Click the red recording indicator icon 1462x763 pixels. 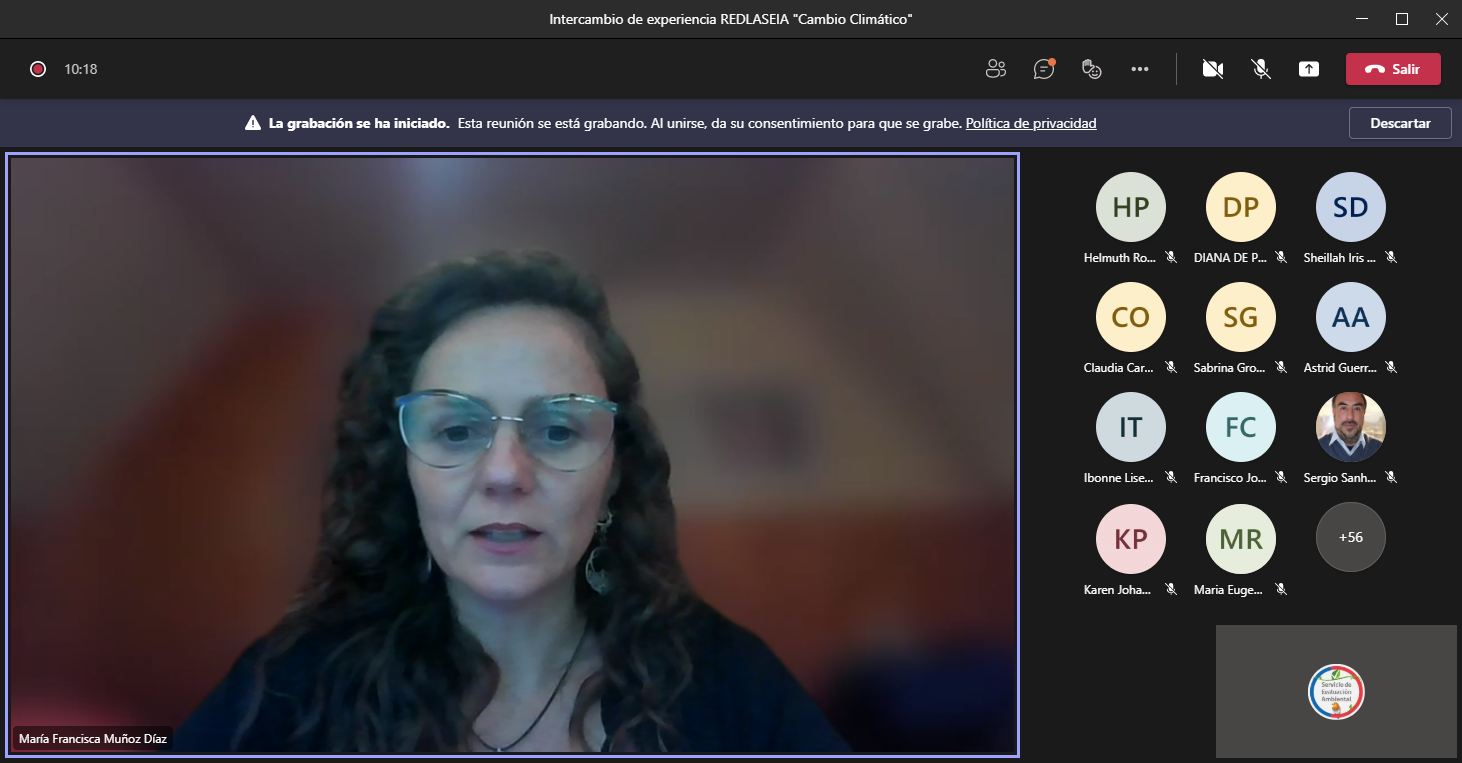[38, 69]
